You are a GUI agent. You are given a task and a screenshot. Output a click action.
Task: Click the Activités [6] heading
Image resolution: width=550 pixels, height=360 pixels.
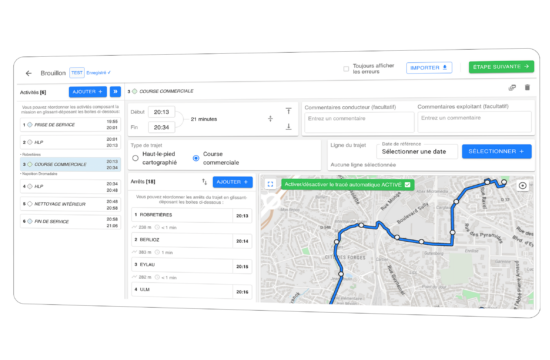tap(33, 92)
